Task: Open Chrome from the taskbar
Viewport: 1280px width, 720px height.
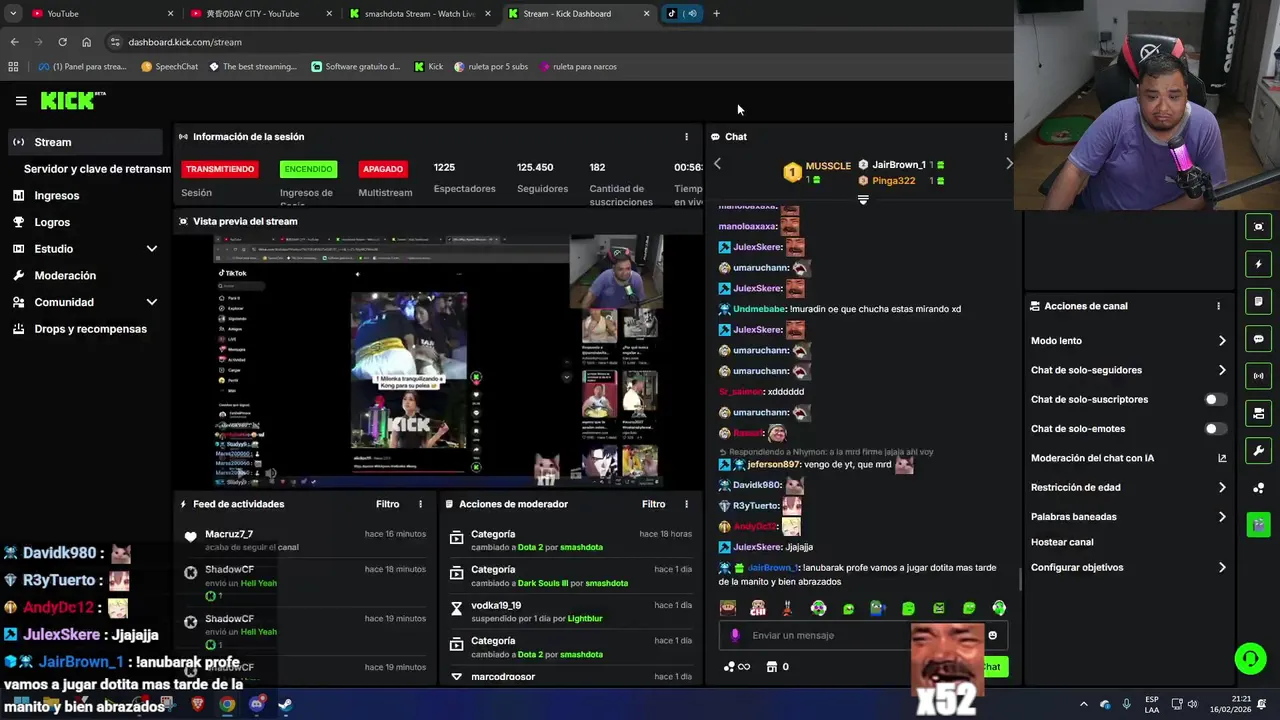Action: pyautogui.click(x=227, y=704)
